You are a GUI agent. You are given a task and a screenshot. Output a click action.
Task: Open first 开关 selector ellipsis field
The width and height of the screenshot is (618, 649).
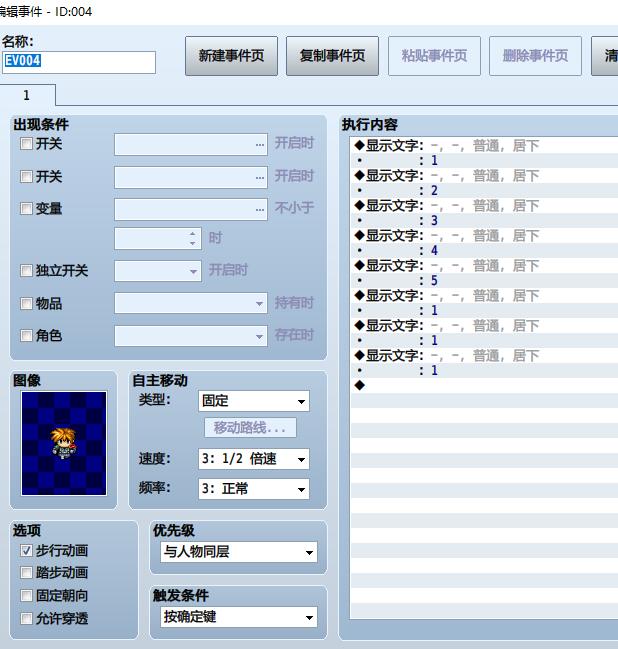click(191, 144)
